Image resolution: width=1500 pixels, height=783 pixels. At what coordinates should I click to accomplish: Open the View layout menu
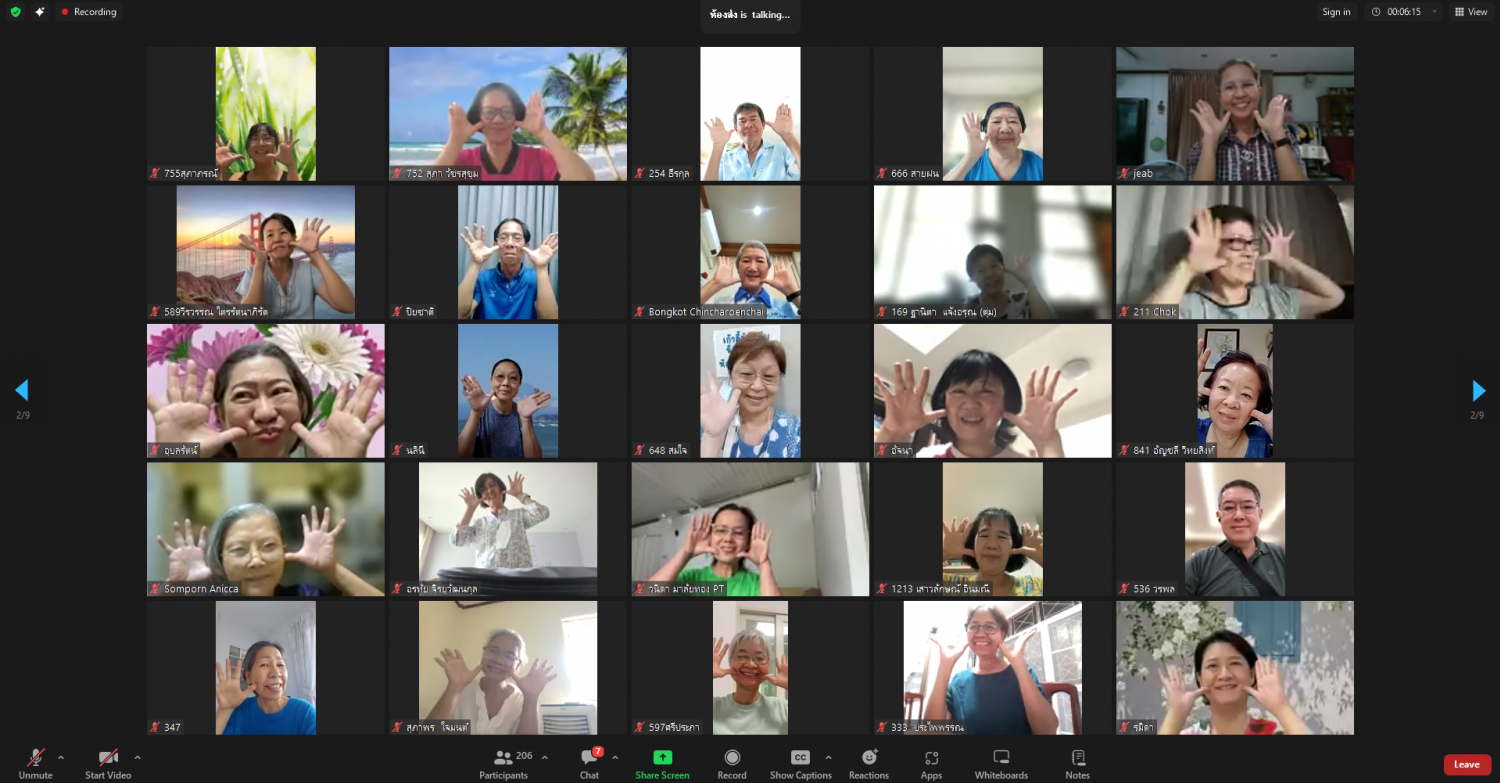[x=1471, y=12]
